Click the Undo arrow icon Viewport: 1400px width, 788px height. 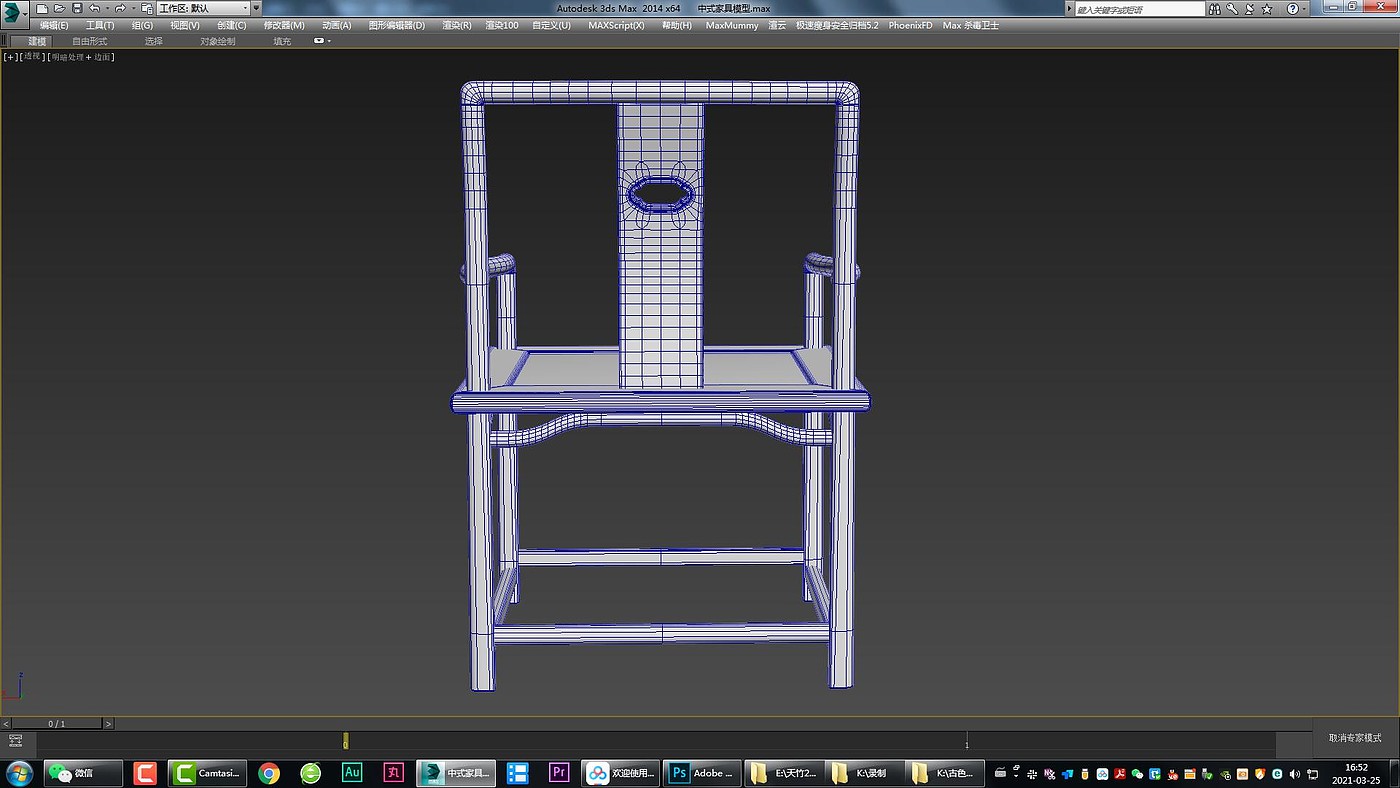tap(95, 8)
